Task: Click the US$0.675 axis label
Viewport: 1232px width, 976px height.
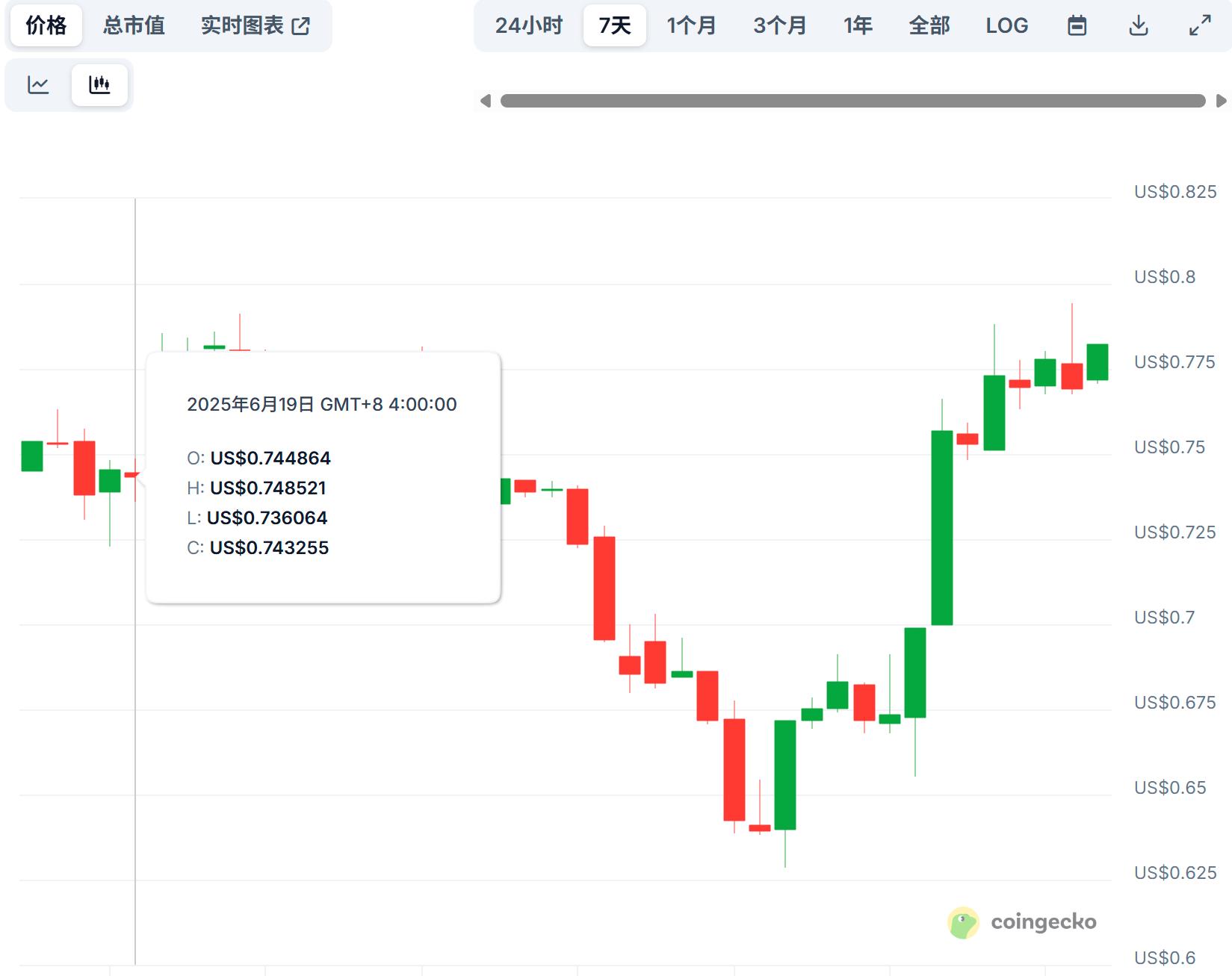Action: click(x=1175, y=703)
